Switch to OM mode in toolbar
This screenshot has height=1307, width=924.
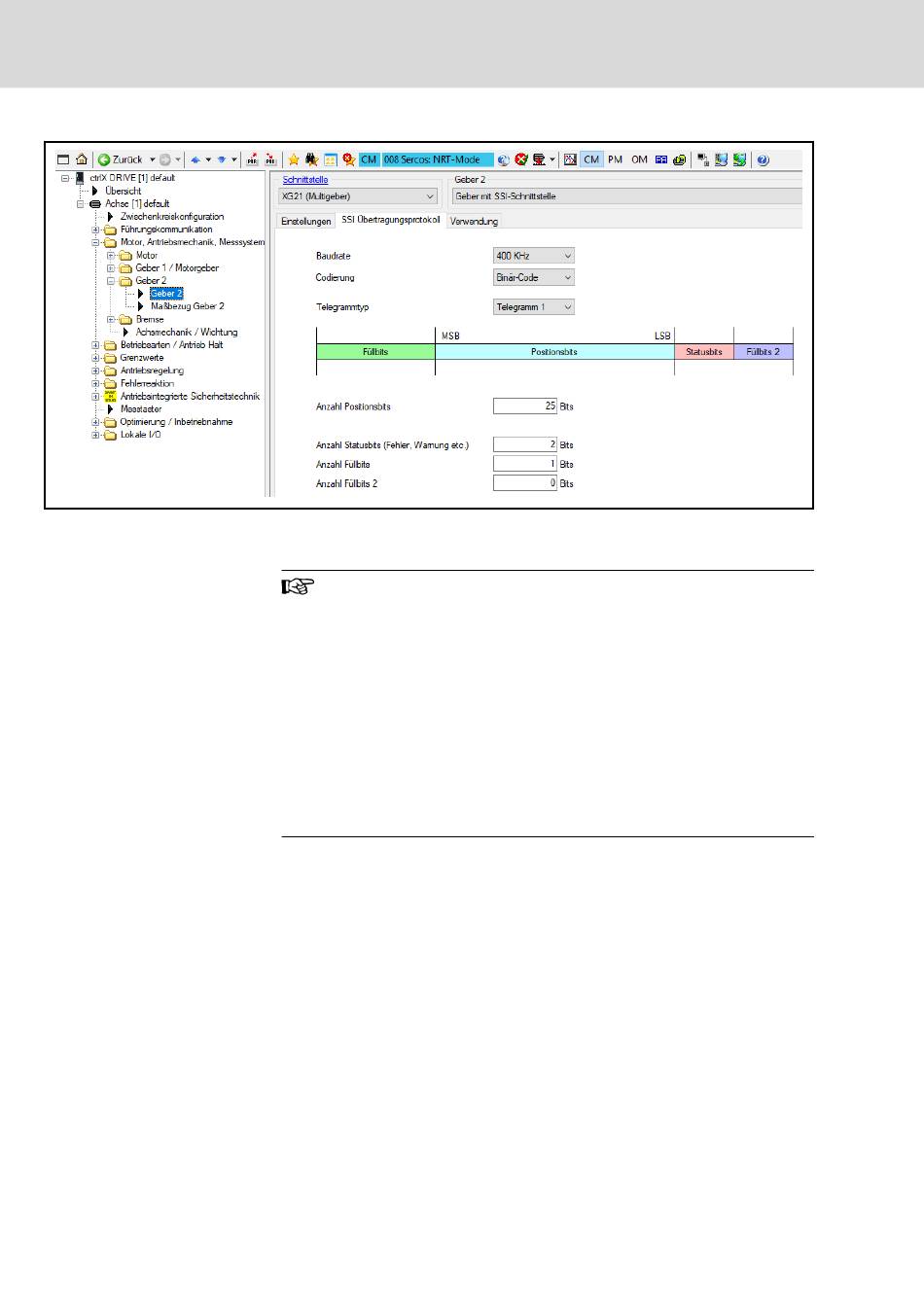click(x=639, y=159)
